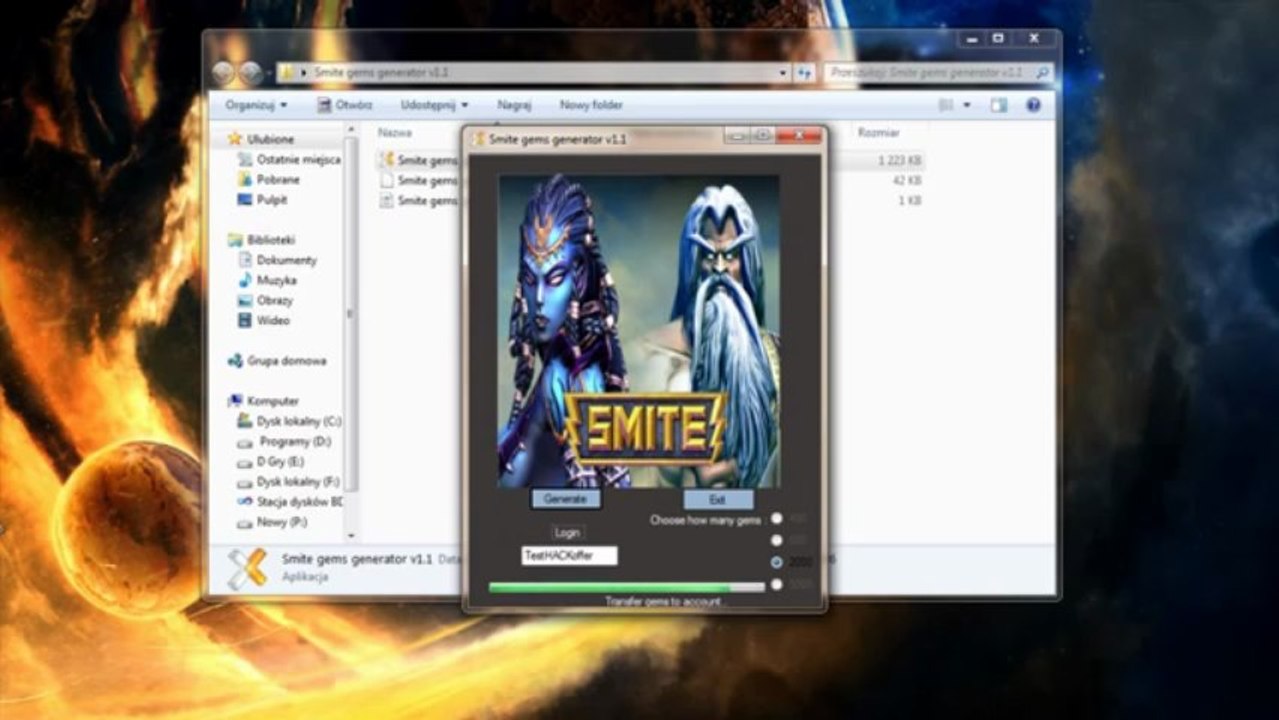The width and height of the screenshot is (1279, 720).
Task: Click the change view icon in Explorer toolbar
Action: 946,105
